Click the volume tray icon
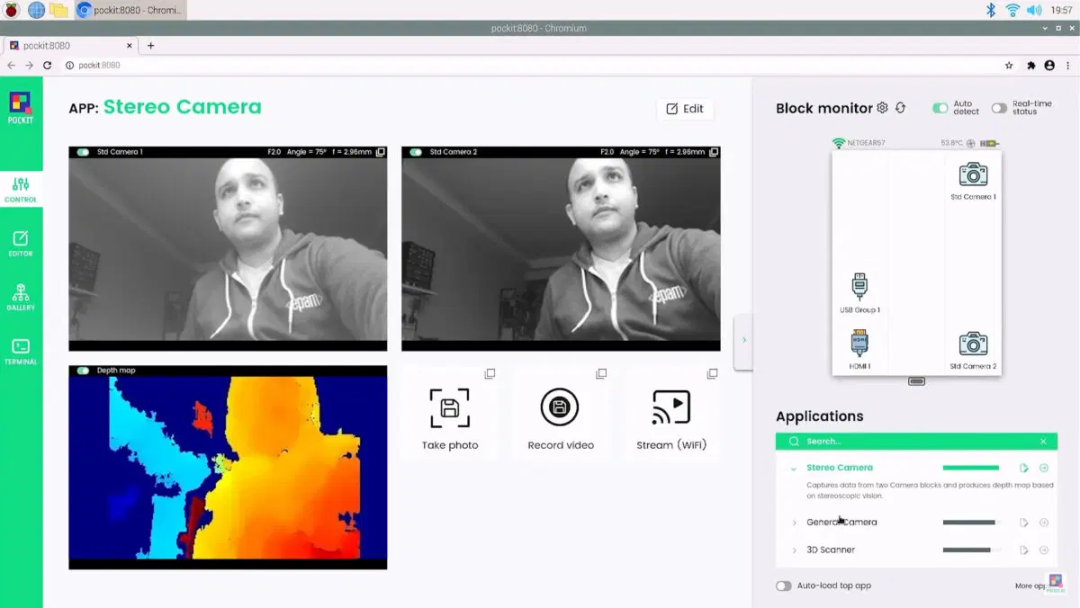The height and width of the screenshot is (608, 1080). (1034, 10)
